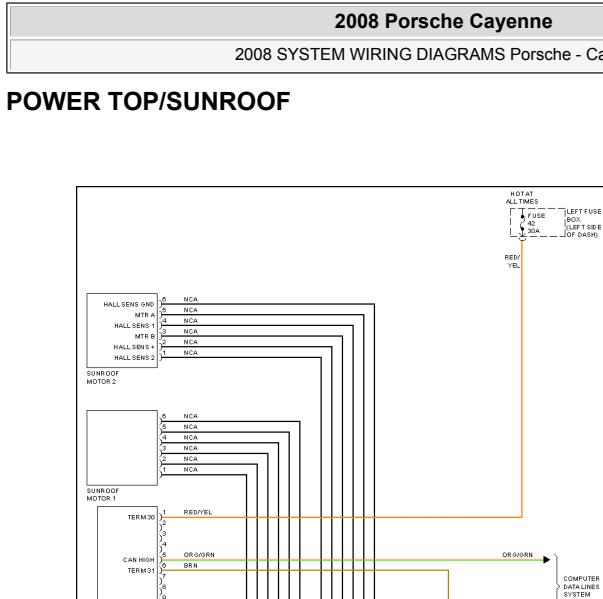Click the 'POWER TOP/SUNROOF' heading
603x599 pixels.
tap(148, 101)
